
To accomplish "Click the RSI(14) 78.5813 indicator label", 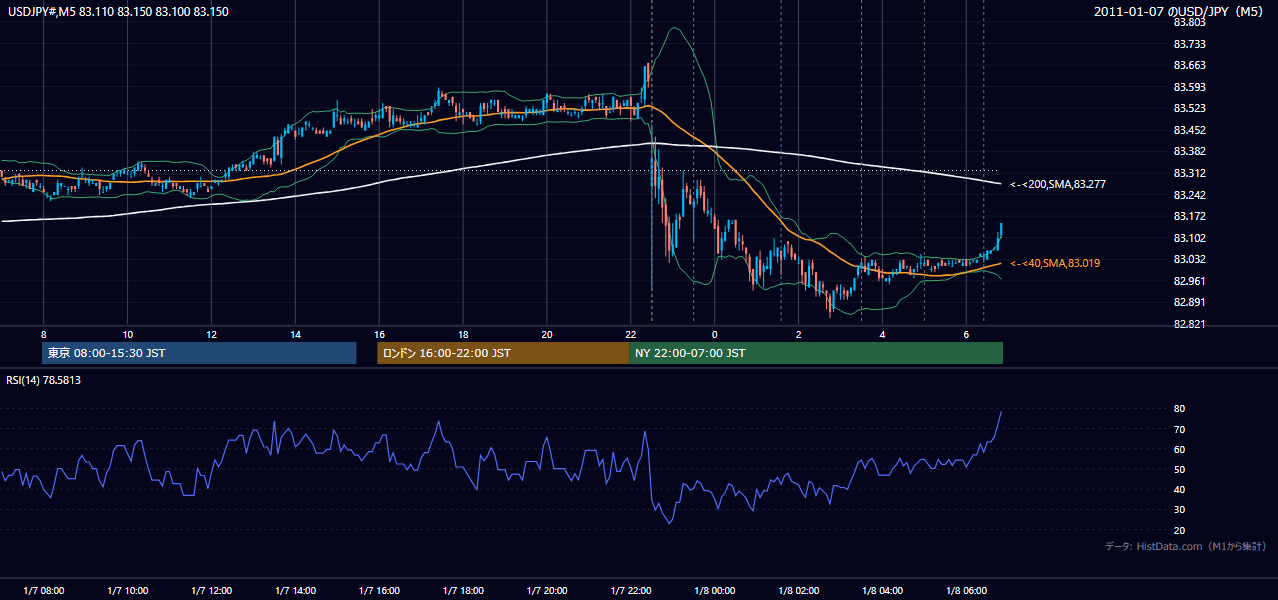I will point(43,380).
